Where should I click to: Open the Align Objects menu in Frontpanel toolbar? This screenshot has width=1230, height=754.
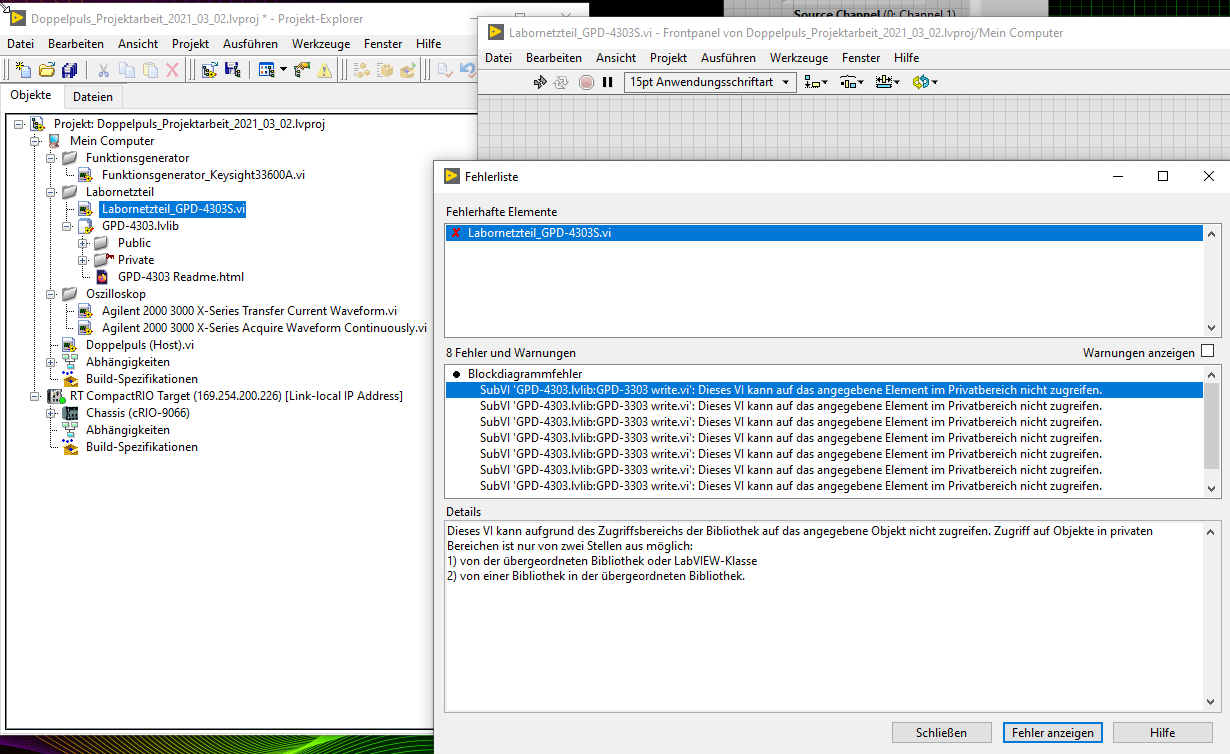(x=815, y=82)
